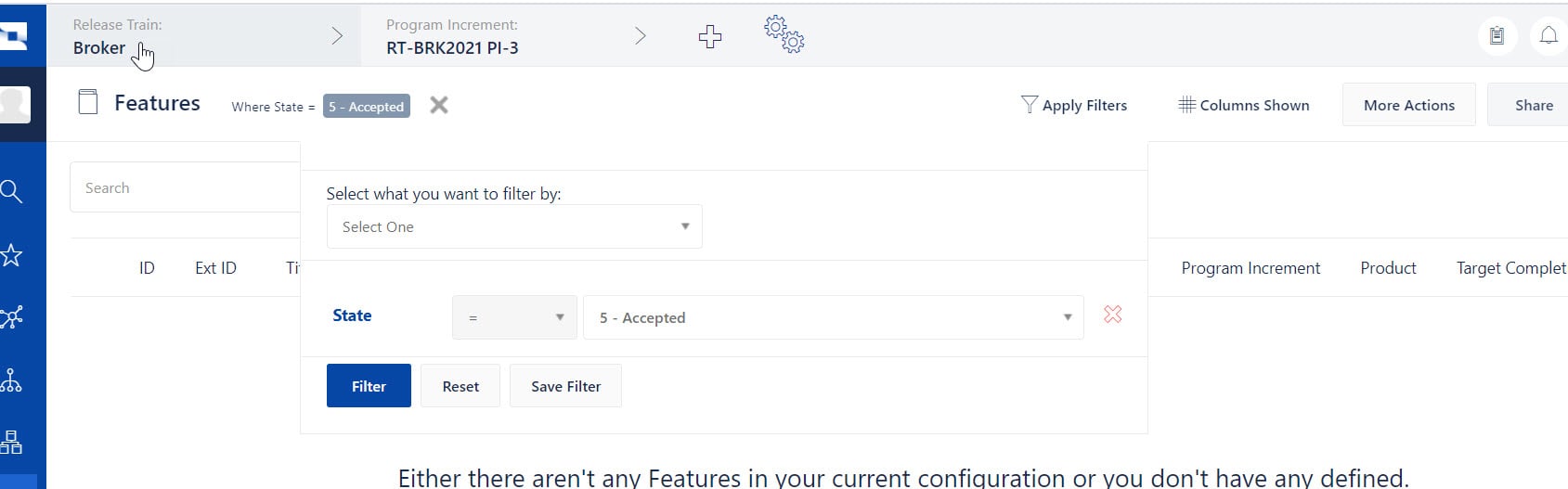Click the Features page title
This screenshot has height=489, width=1568.
click(x=157, y=103)
